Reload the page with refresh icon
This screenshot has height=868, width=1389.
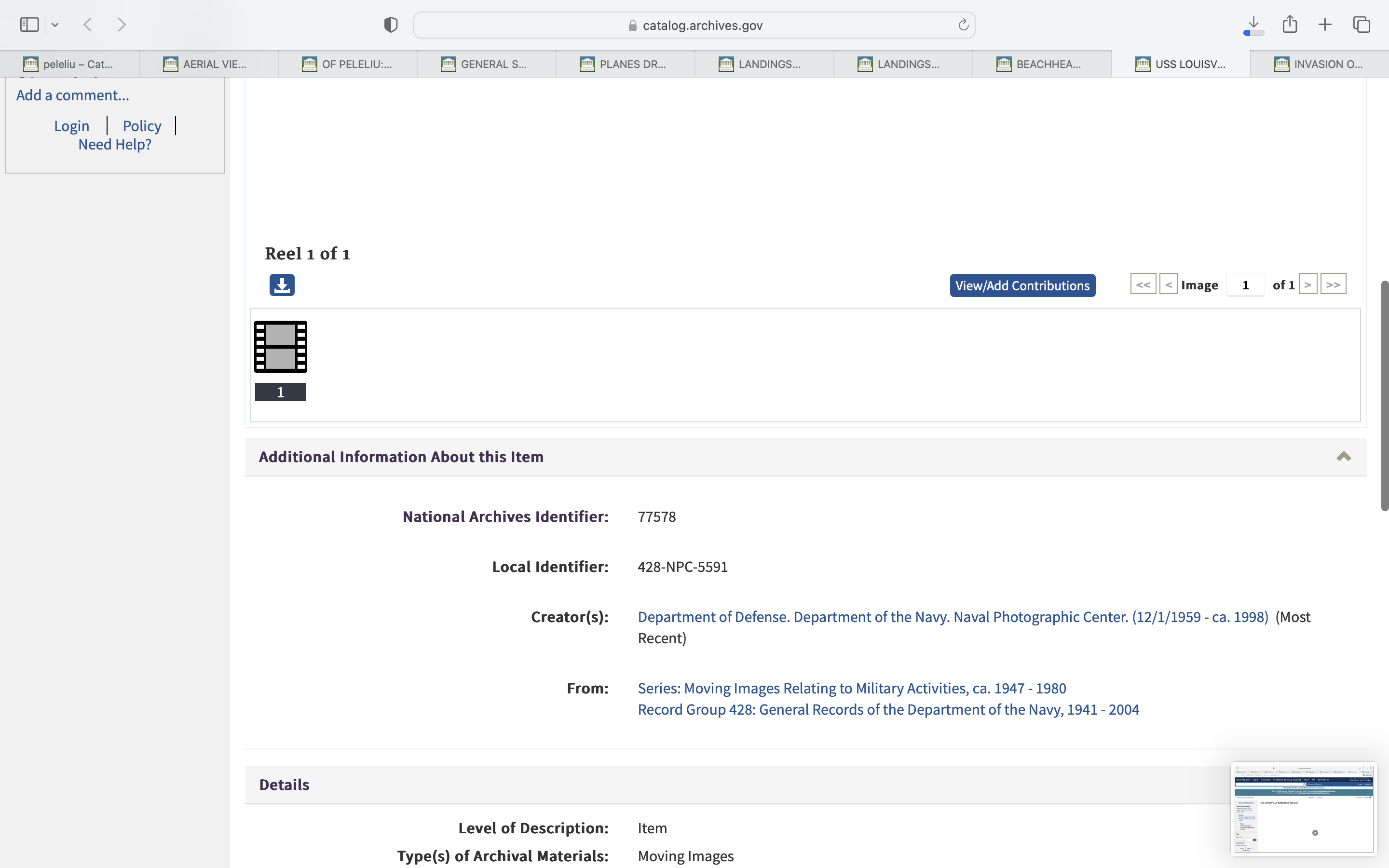963,25
